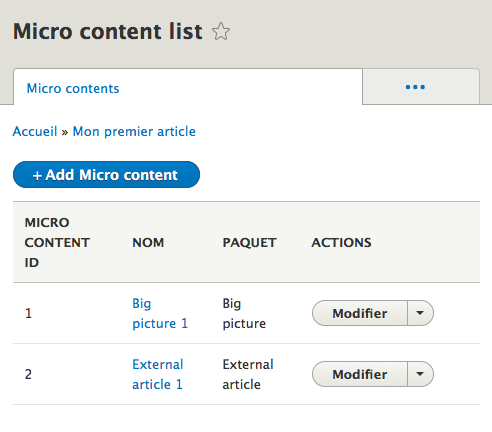
Task: Click the NOM column header
Action: [x=148, y=242]
